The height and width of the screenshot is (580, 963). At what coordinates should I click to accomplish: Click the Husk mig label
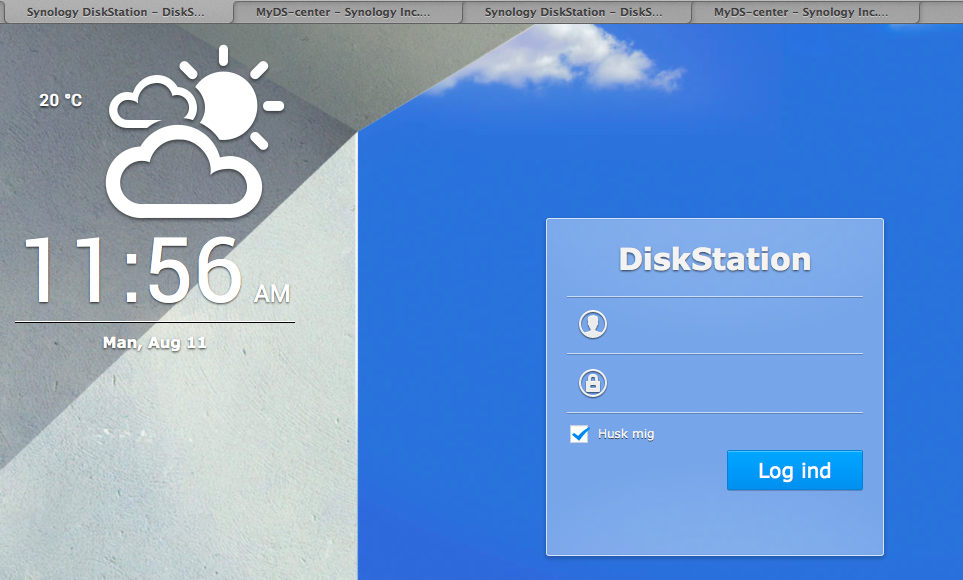[x=626, y=434]
